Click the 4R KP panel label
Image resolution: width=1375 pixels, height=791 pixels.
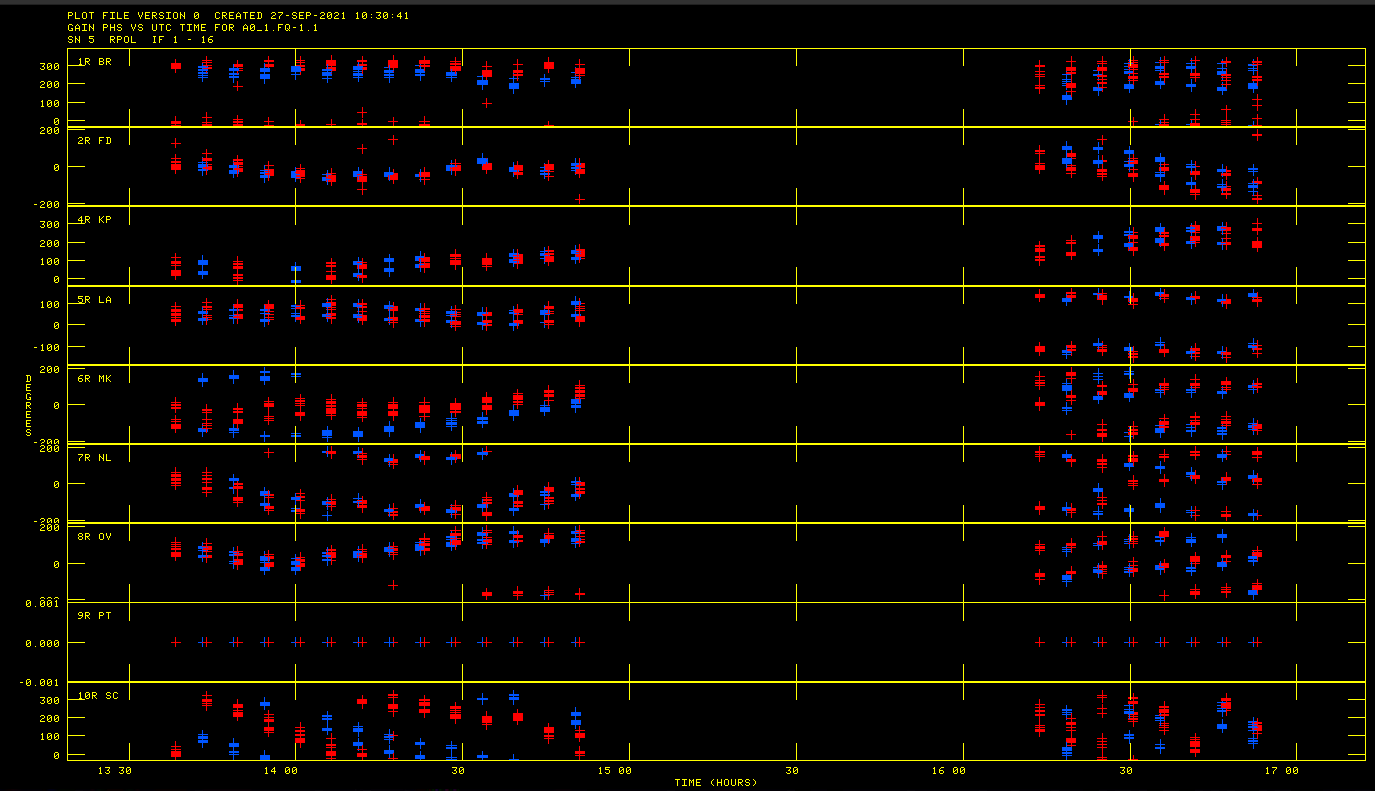[x=95, y=220]
